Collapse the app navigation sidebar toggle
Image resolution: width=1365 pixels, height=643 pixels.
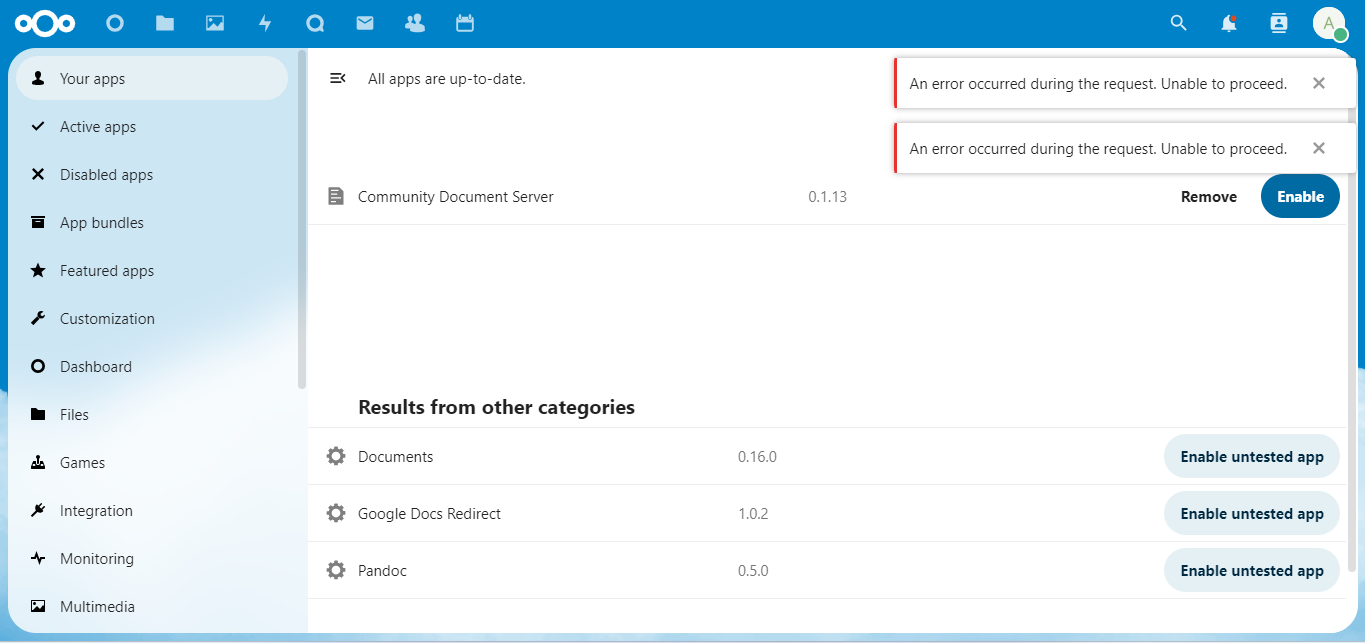click(338, 79)
